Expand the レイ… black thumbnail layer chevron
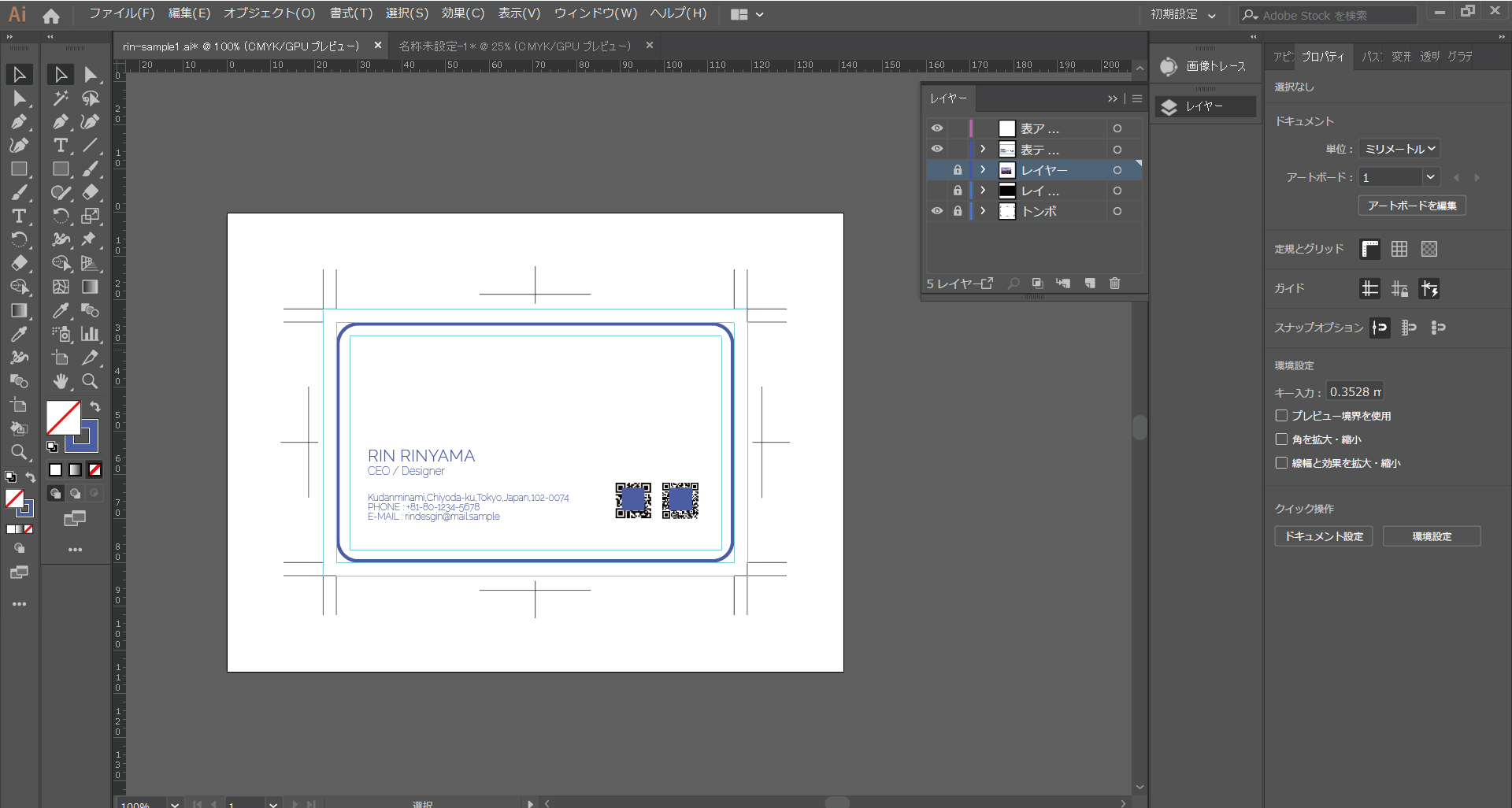Screen dimensions: 1512x808 (983, 191)
